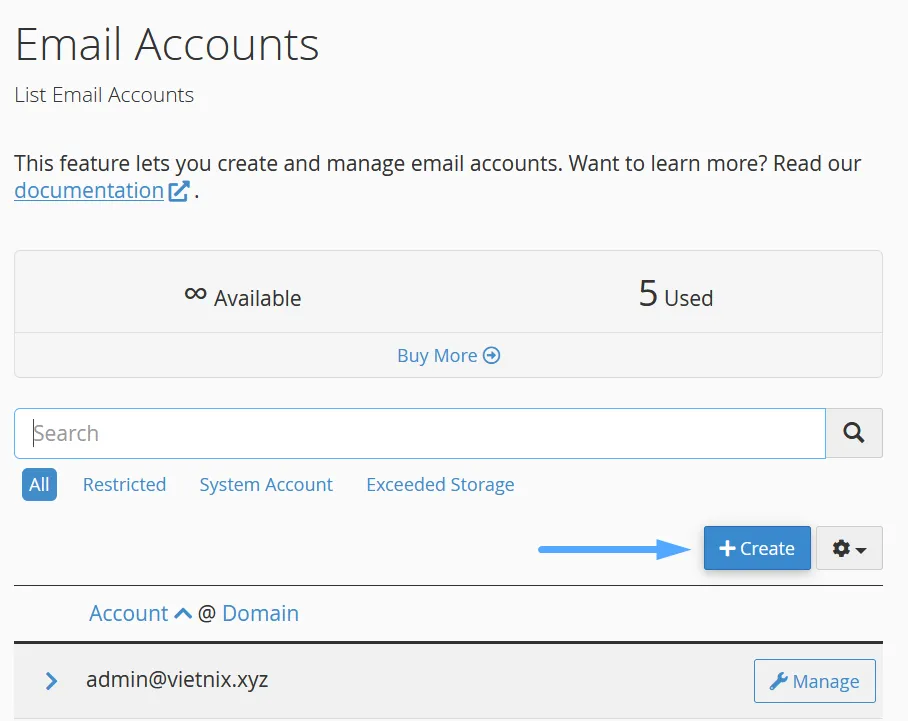Click the gear settings icon
The width and height of the screenshot is (908, 721).
tap(841, 548)
